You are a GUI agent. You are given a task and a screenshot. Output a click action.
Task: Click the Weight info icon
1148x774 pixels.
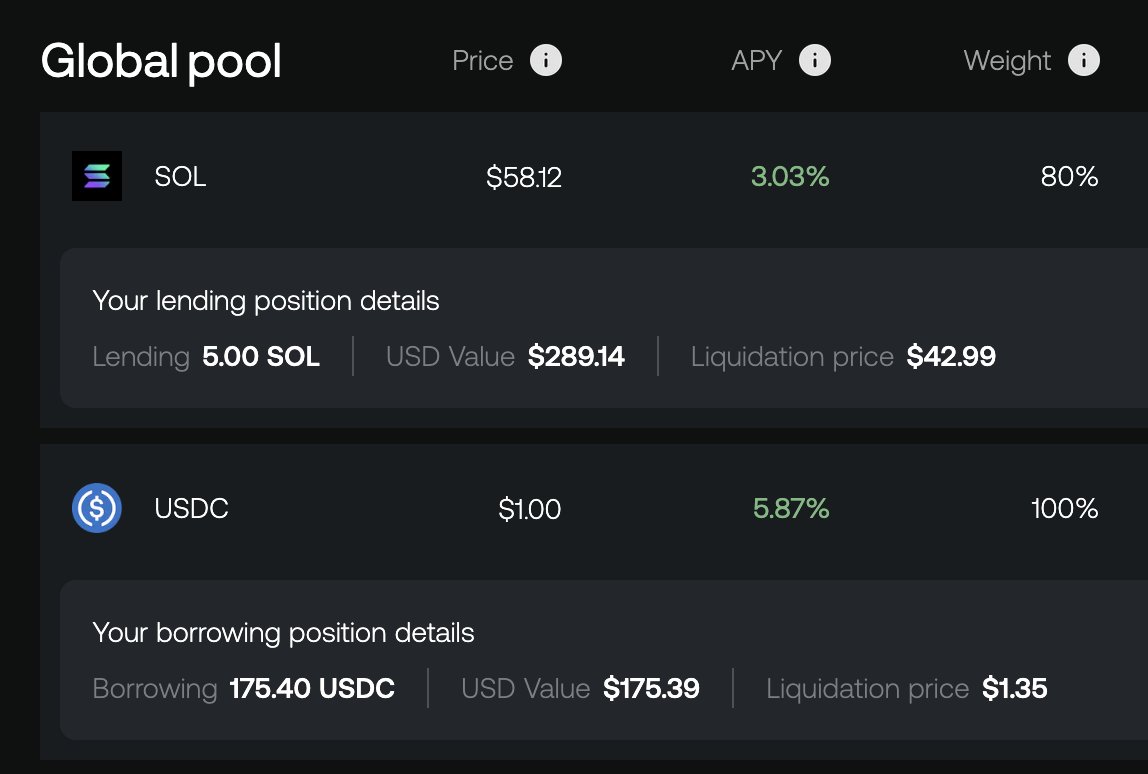tap(1084, 61)
